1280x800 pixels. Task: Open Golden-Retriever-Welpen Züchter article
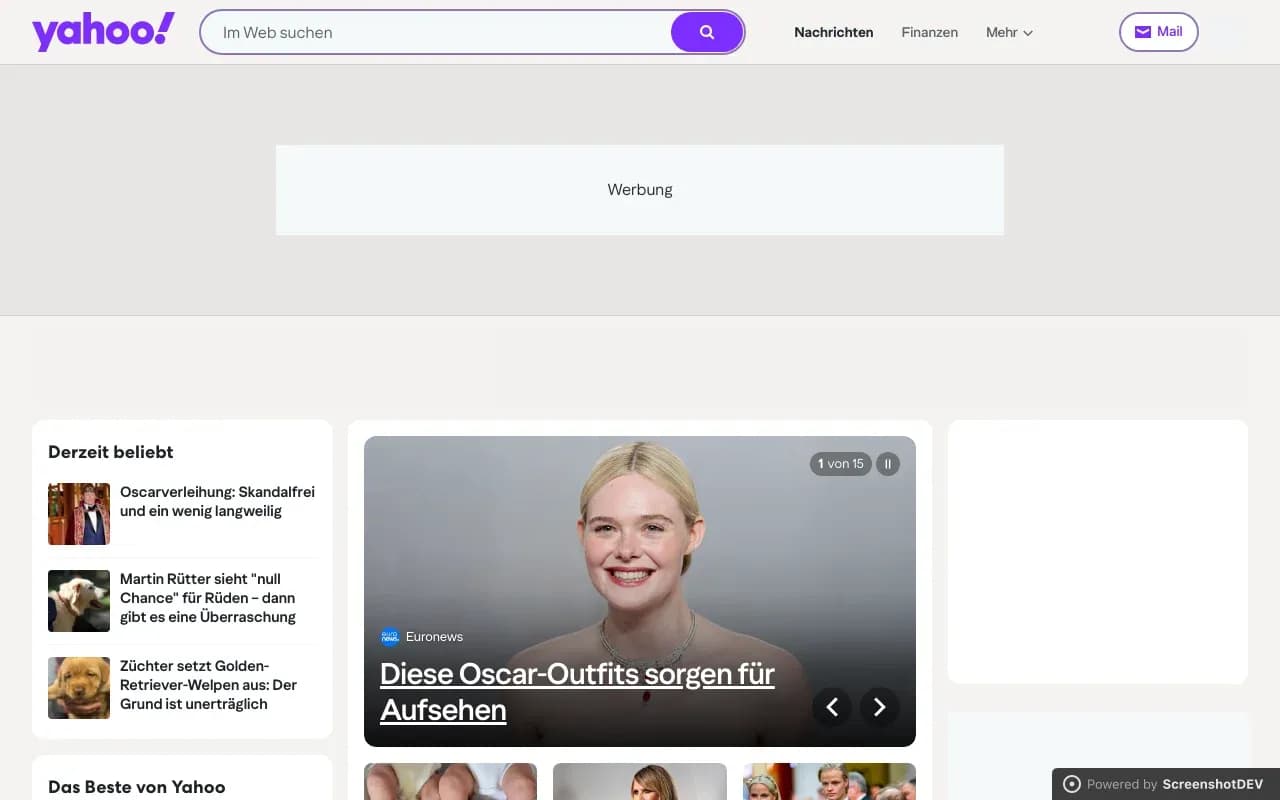tap(209, 685)
